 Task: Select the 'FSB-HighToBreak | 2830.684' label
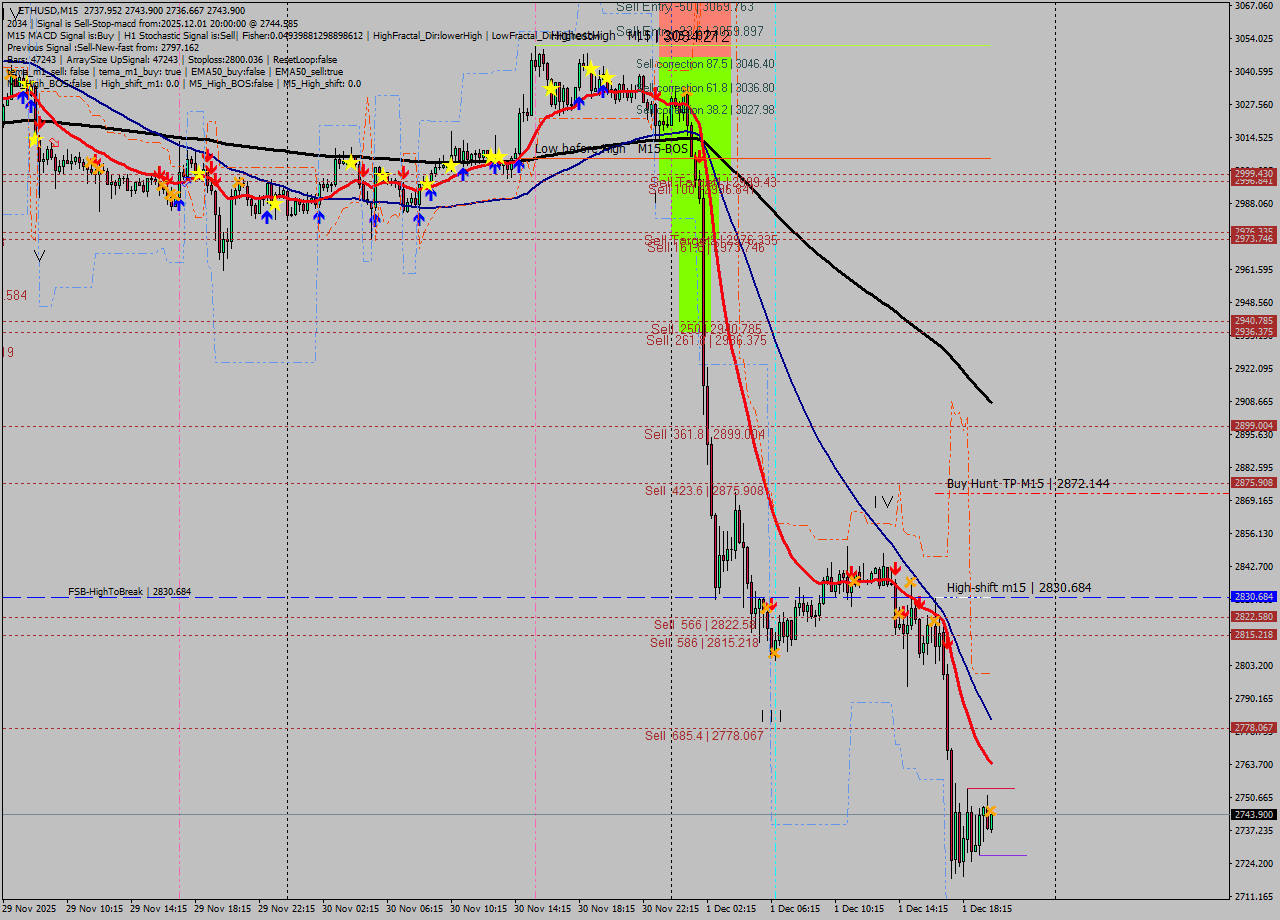click(x=129, y=592)
